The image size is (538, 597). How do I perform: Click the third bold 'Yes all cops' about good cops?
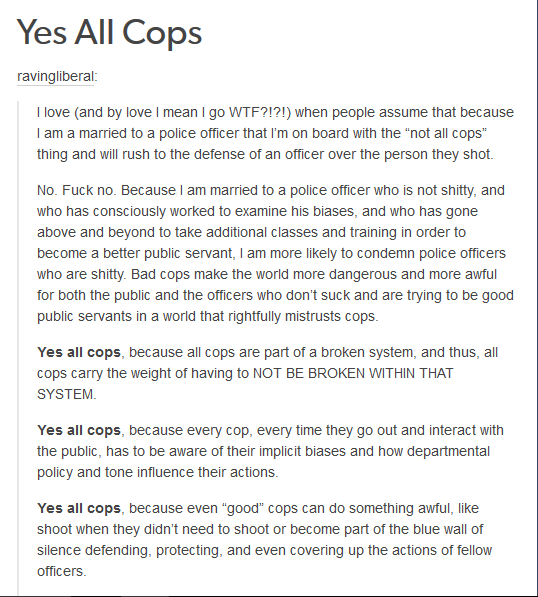coord(79,509)
